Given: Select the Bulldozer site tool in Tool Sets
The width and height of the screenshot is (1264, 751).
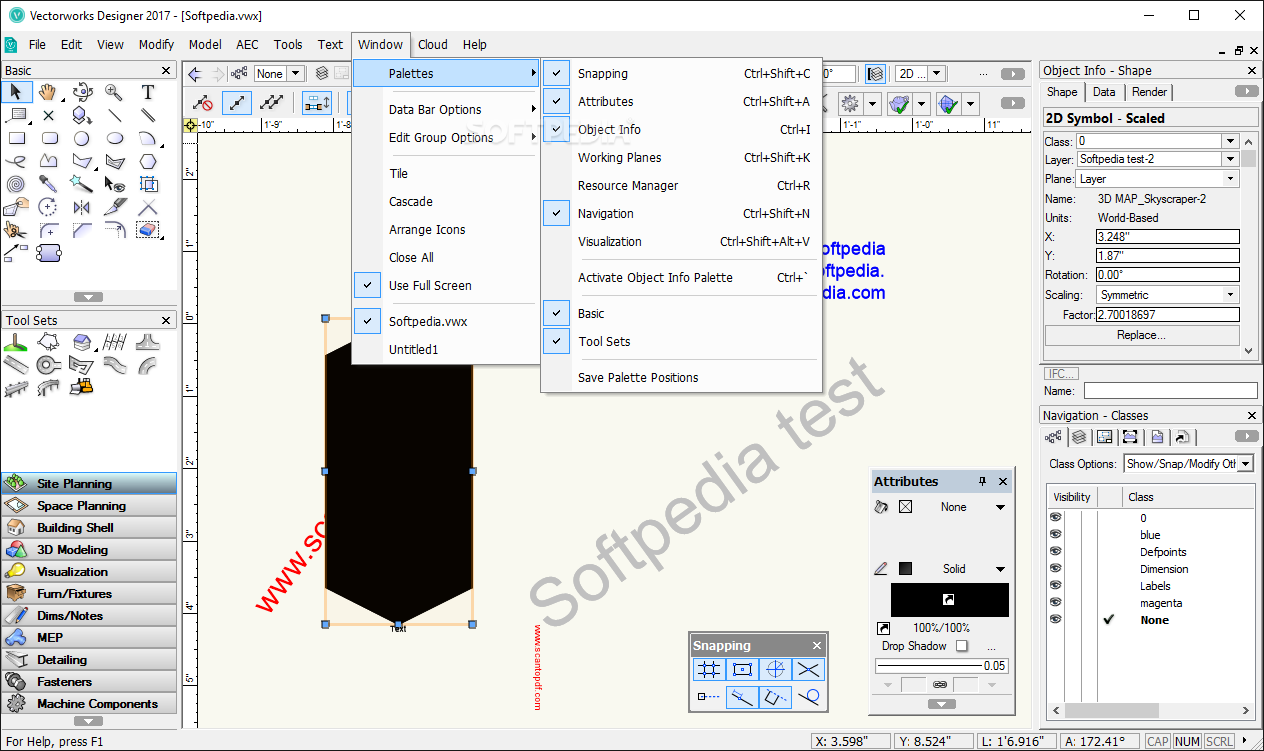Looking at the screenshot, I should point(82,387).
